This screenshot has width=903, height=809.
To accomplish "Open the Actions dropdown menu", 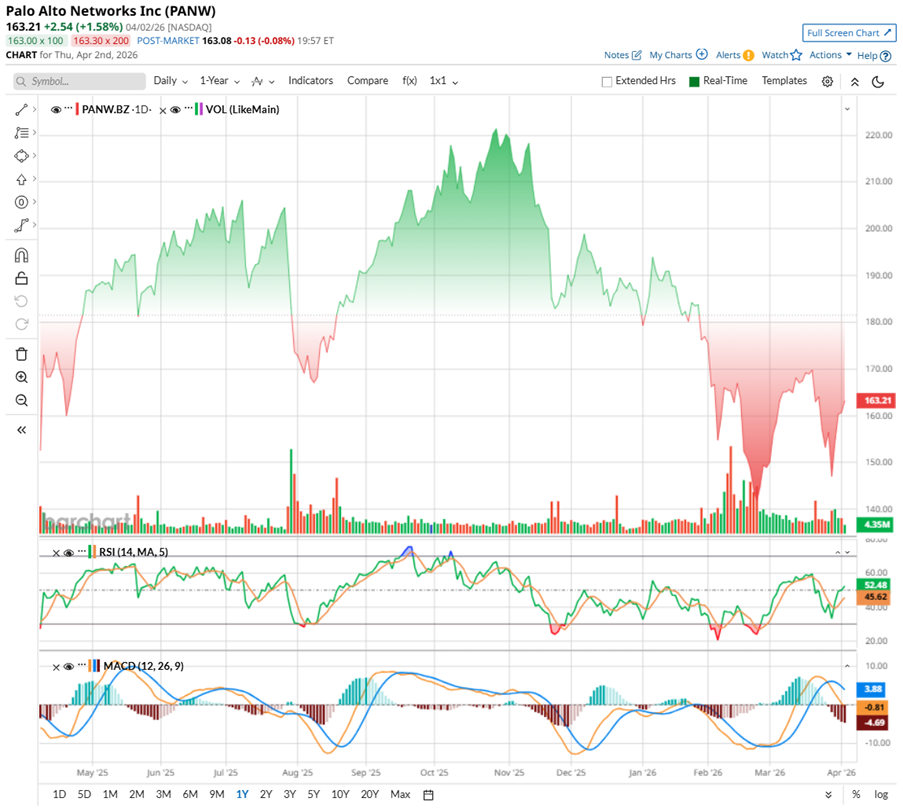I will click(x=830, y=55).
